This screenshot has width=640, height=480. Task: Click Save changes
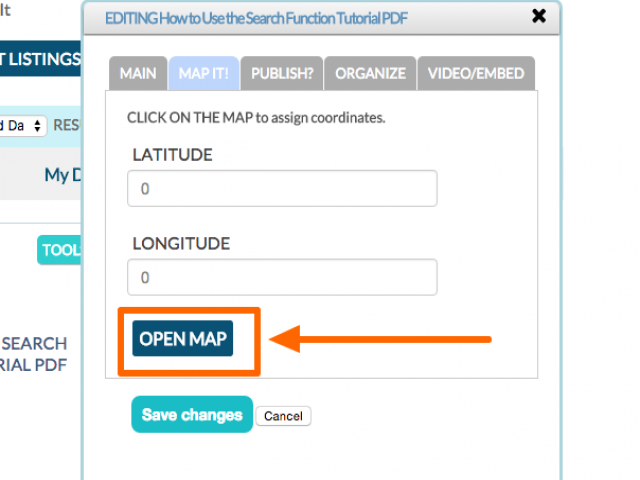point(192,414)
